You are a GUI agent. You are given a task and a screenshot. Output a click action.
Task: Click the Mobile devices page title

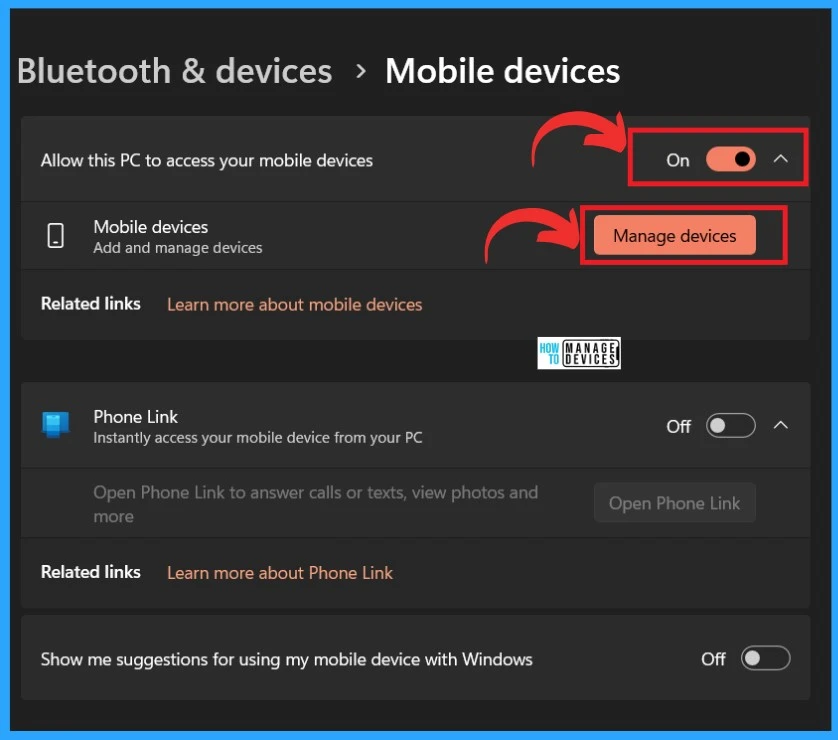[502, 71]
